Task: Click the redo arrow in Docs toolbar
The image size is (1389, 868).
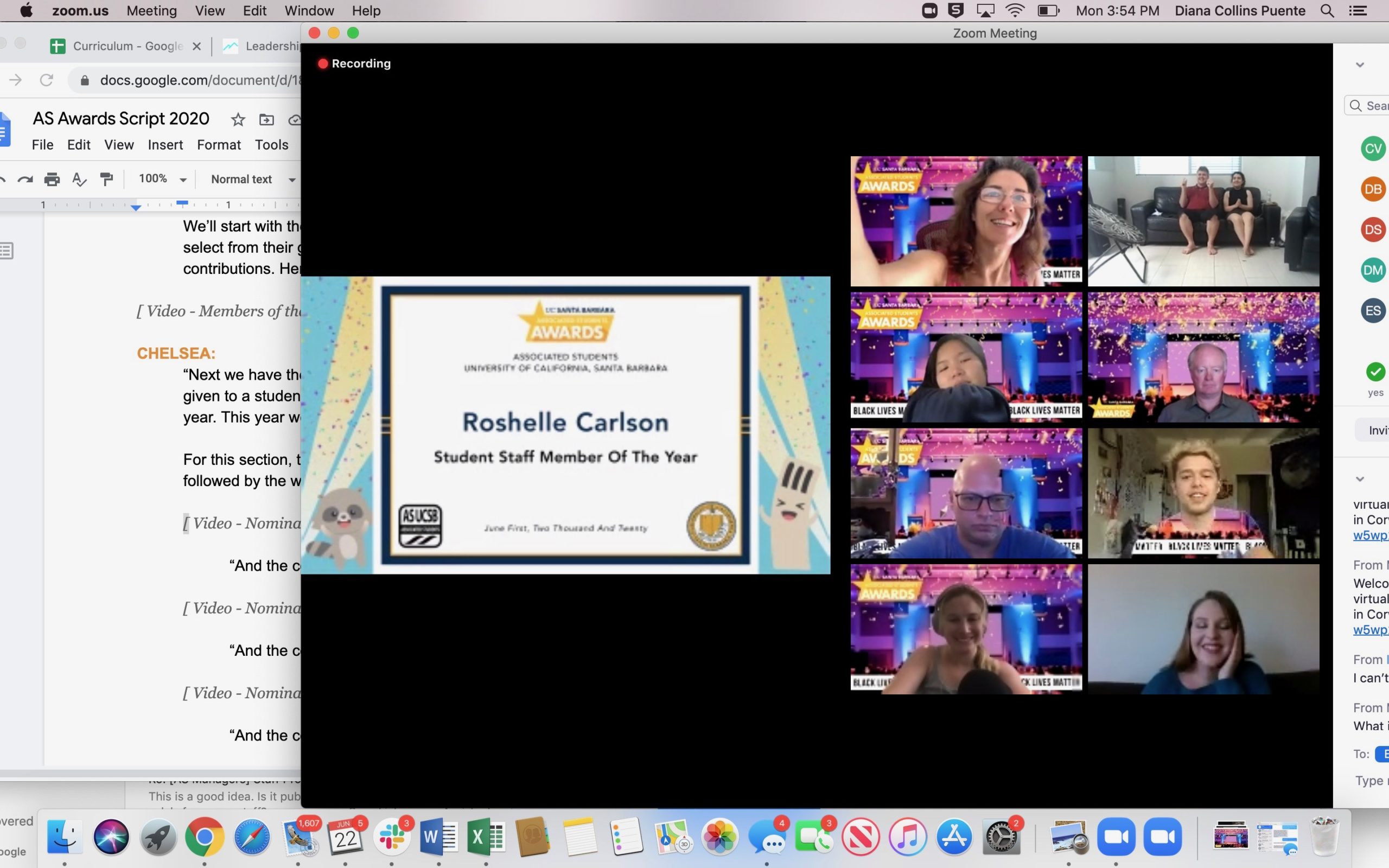Action: click(24, 180)
